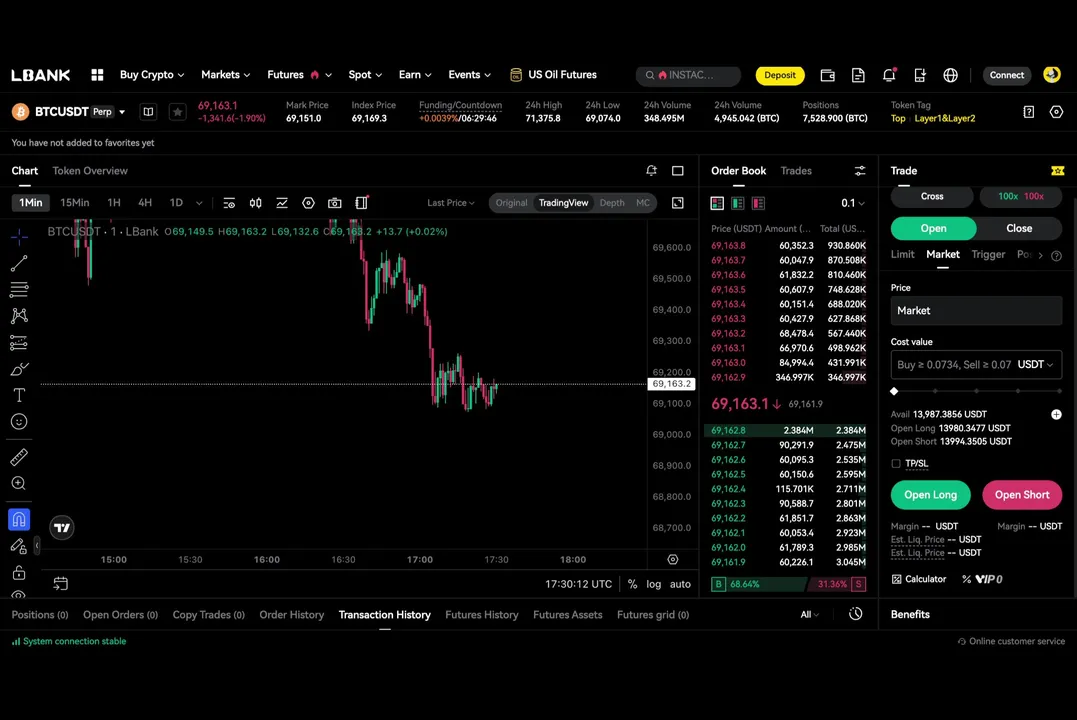Click the cost value amount input field
The height and width of the screenshot is (720, 1077).
pyautogui.click(x=954, y=365)
